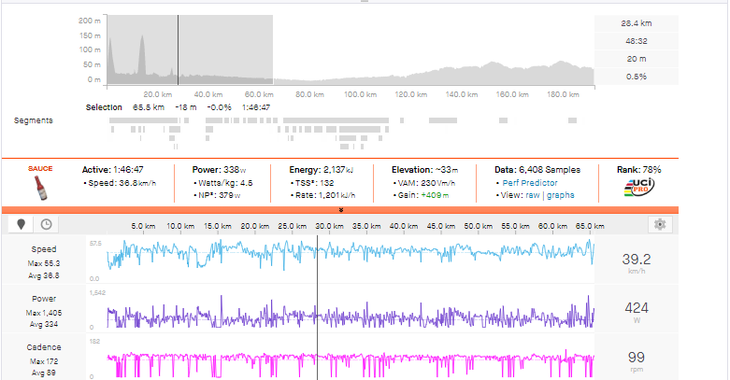This screenshot has width=730, height=380.
Task: Click the Segments label
Action: [33, 121]
